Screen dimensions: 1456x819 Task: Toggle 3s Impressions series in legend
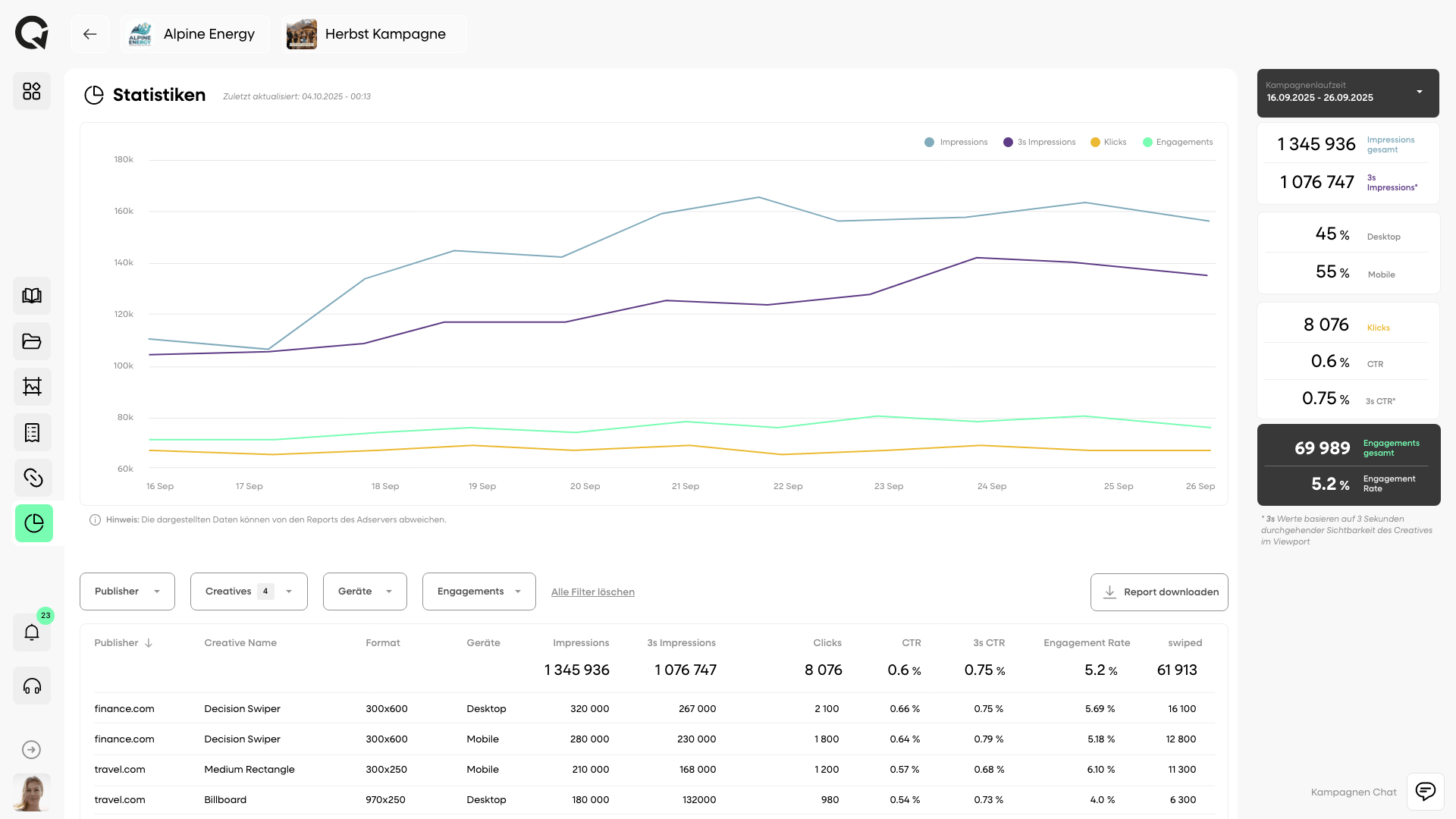[x=1039, y=143]
